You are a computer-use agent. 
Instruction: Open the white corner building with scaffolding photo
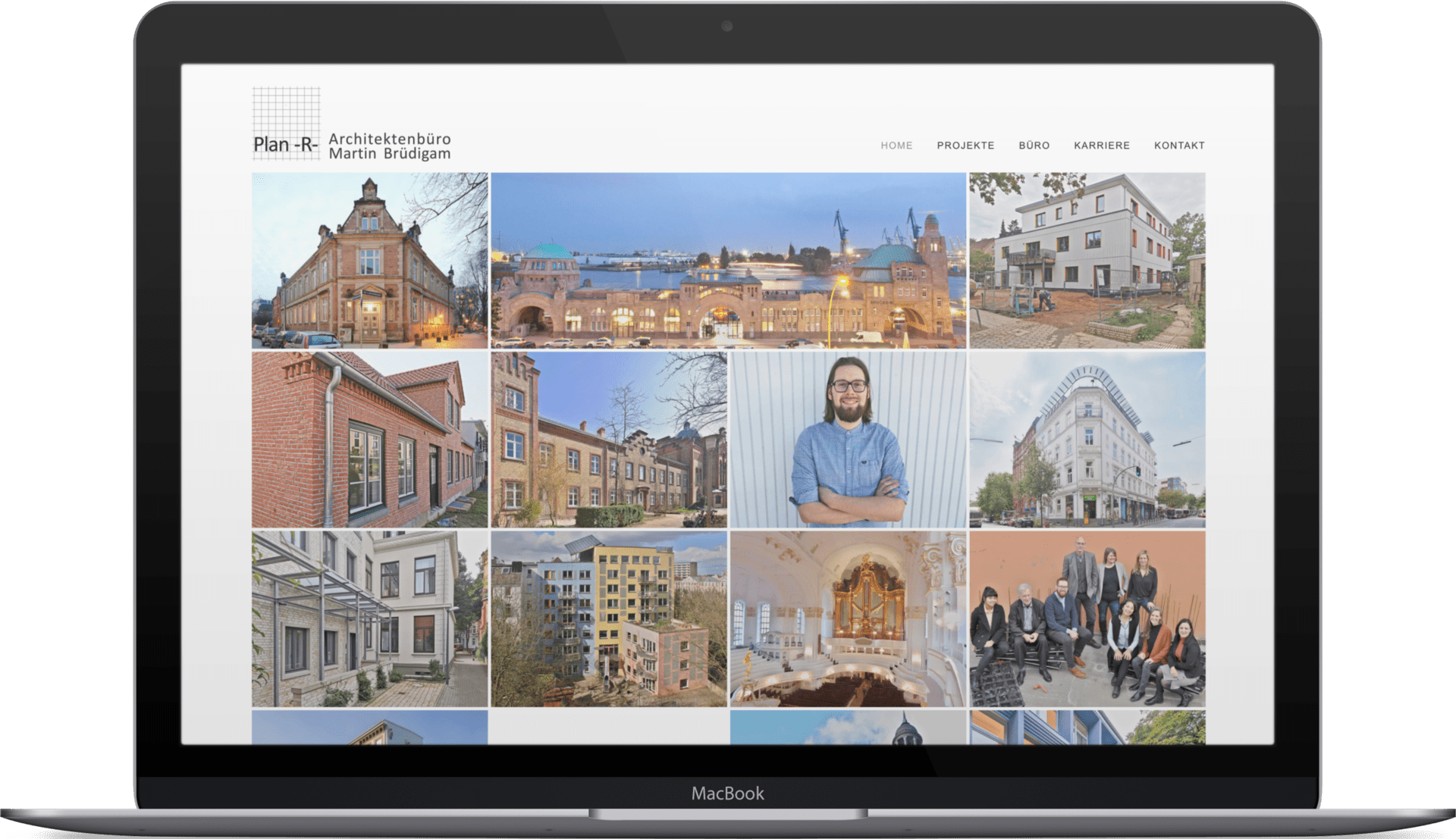(1087, 439)
